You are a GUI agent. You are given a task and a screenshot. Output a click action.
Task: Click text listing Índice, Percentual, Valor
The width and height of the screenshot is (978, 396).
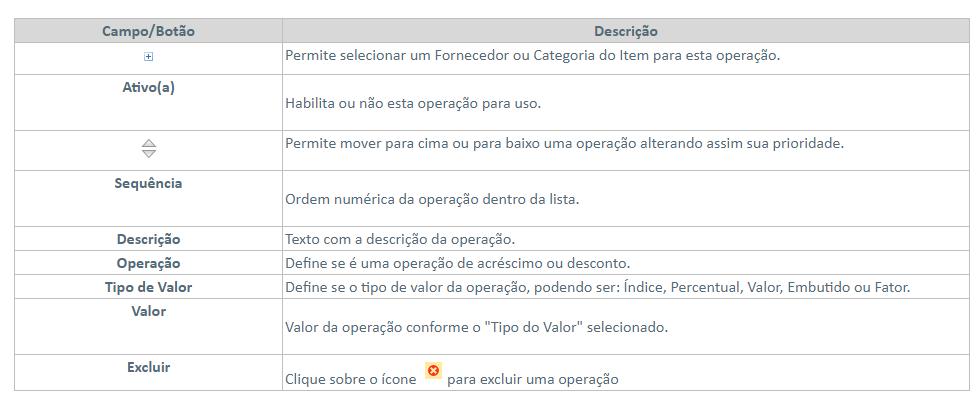[x=598, y=287]
